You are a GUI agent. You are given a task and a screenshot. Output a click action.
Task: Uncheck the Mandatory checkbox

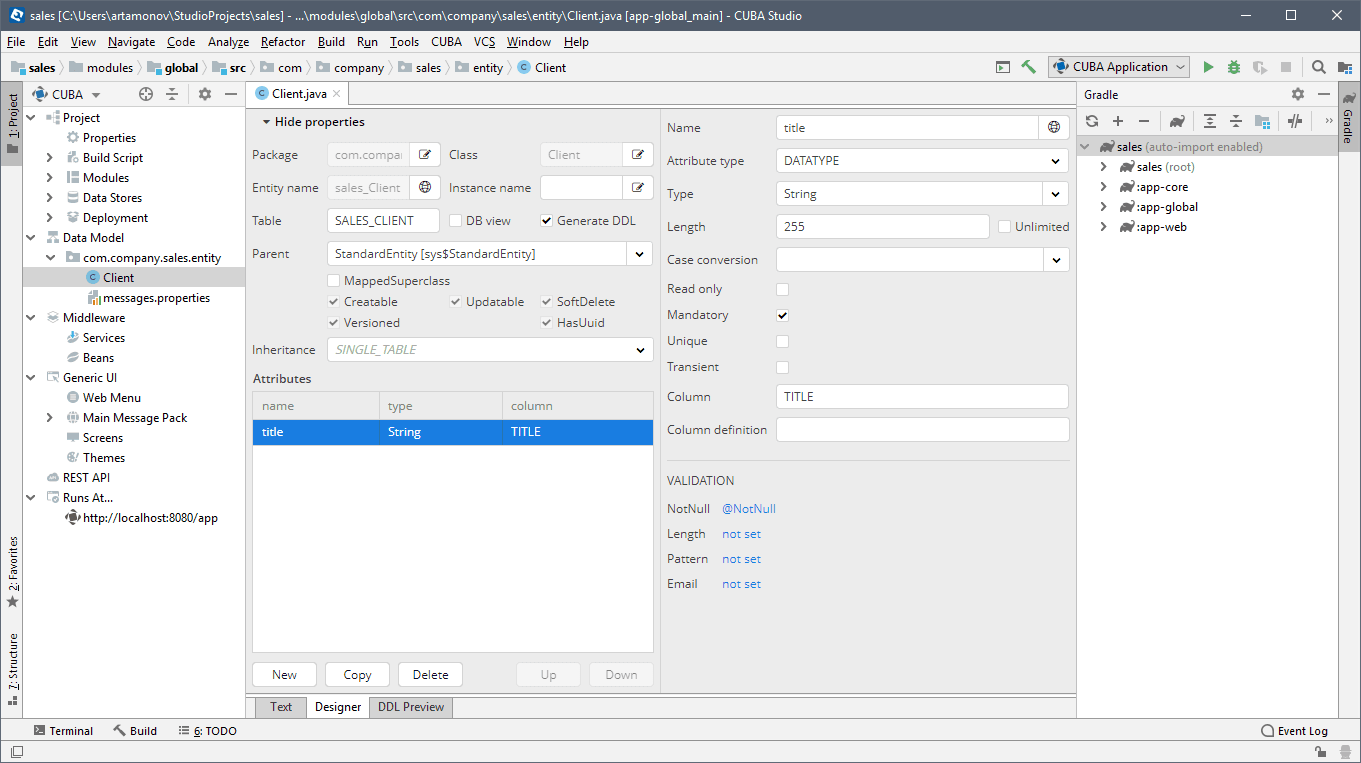[783, 315]
